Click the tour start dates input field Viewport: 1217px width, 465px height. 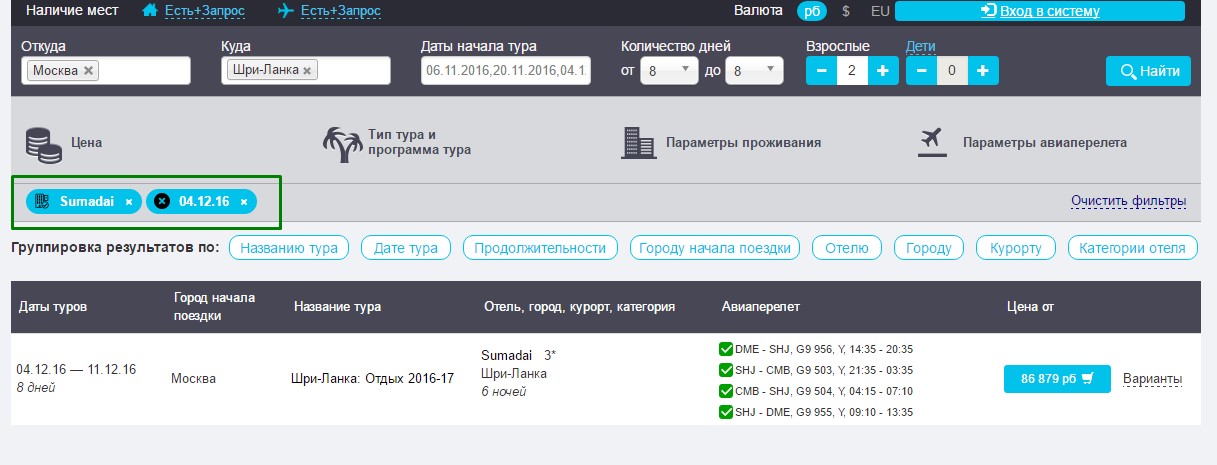point(506,71)
